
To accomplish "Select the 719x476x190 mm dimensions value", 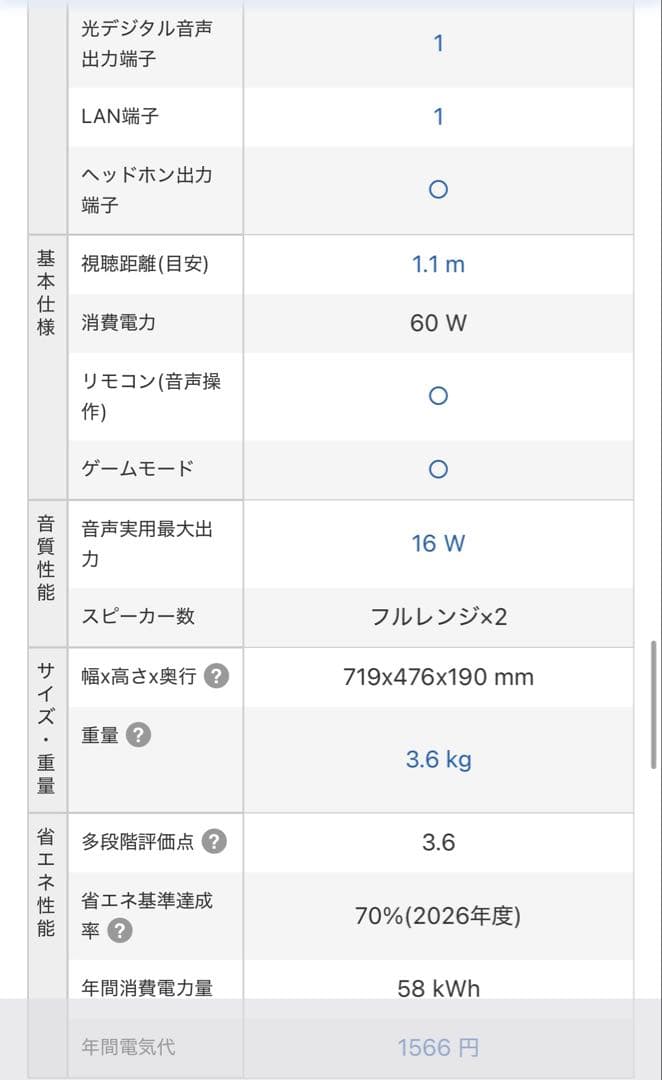I will click(x=437, y=677).
